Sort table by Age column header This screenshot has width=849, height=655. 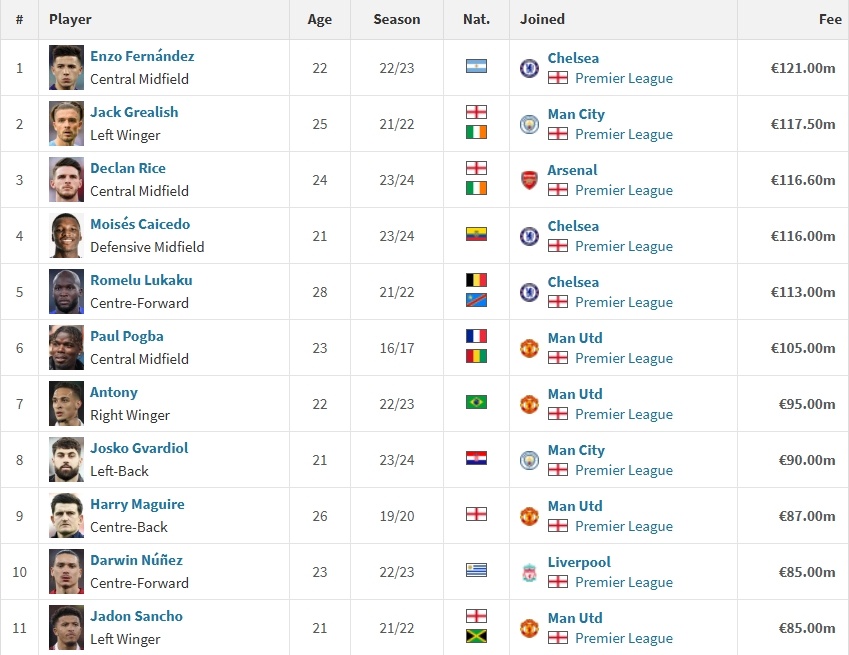coord(320,19)
